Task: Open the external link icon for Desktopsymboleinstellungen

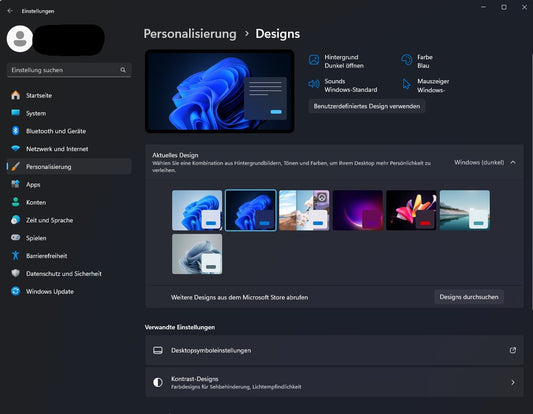Action: pyautogui.click(x=513, y=350)
